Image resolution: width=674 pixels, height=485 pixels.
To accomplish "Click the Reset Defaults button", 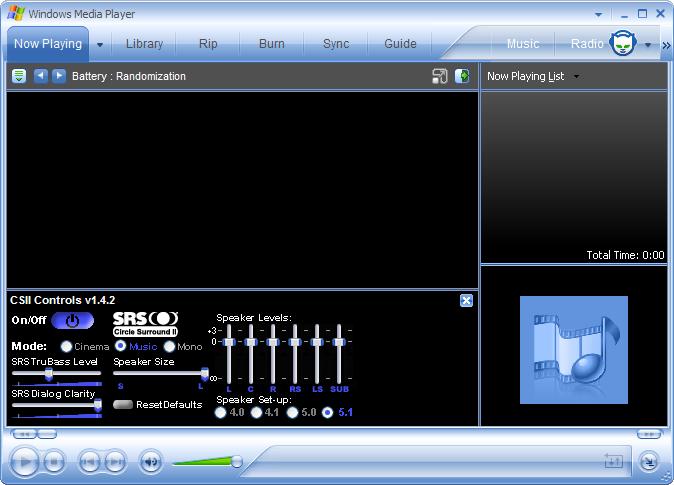I will (123, 404).
